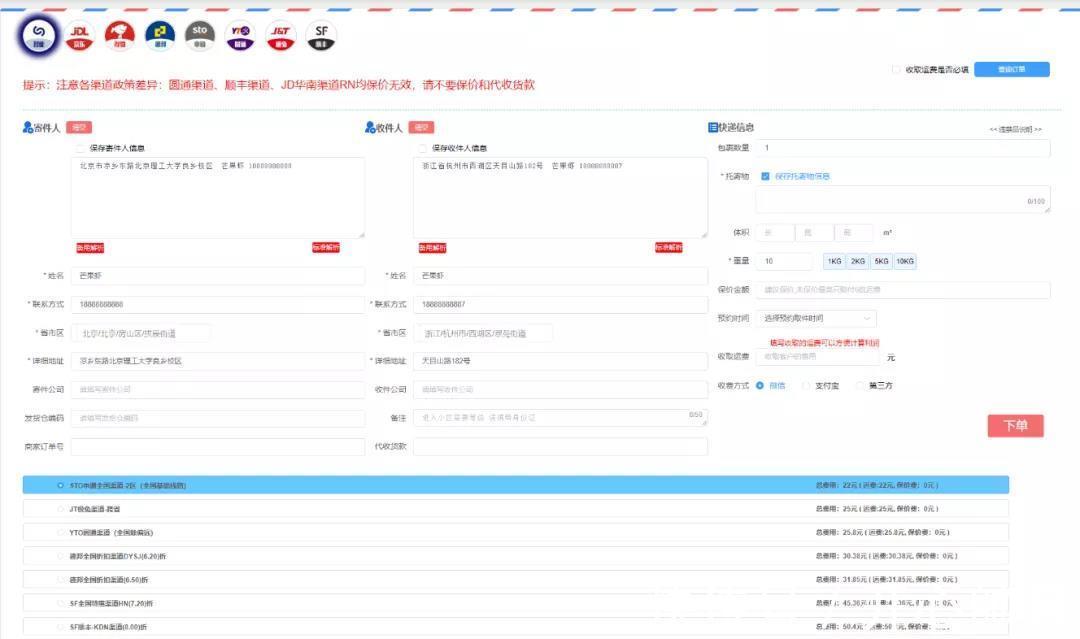Enable 保存寄件人信息 checkbox

pos(80,148)
